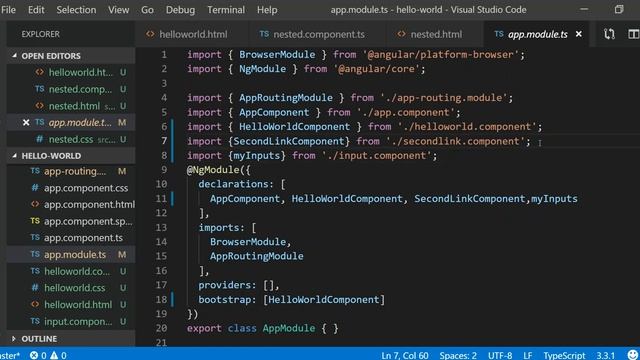Viewport: 640px width, 360px height.
Task: Click SecondLinkComponent import on line 7
Action: (289, 141)
